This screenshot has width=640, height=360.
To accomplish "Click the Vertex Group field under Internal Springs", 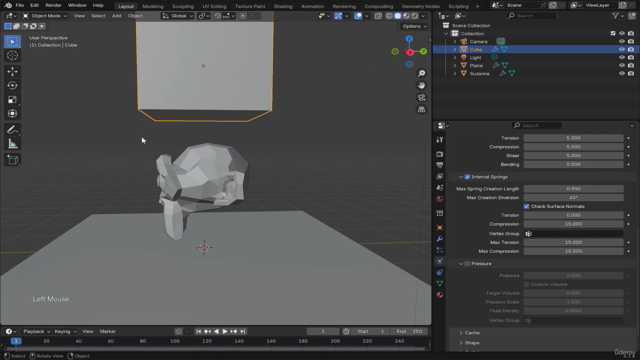I will 573,234.
